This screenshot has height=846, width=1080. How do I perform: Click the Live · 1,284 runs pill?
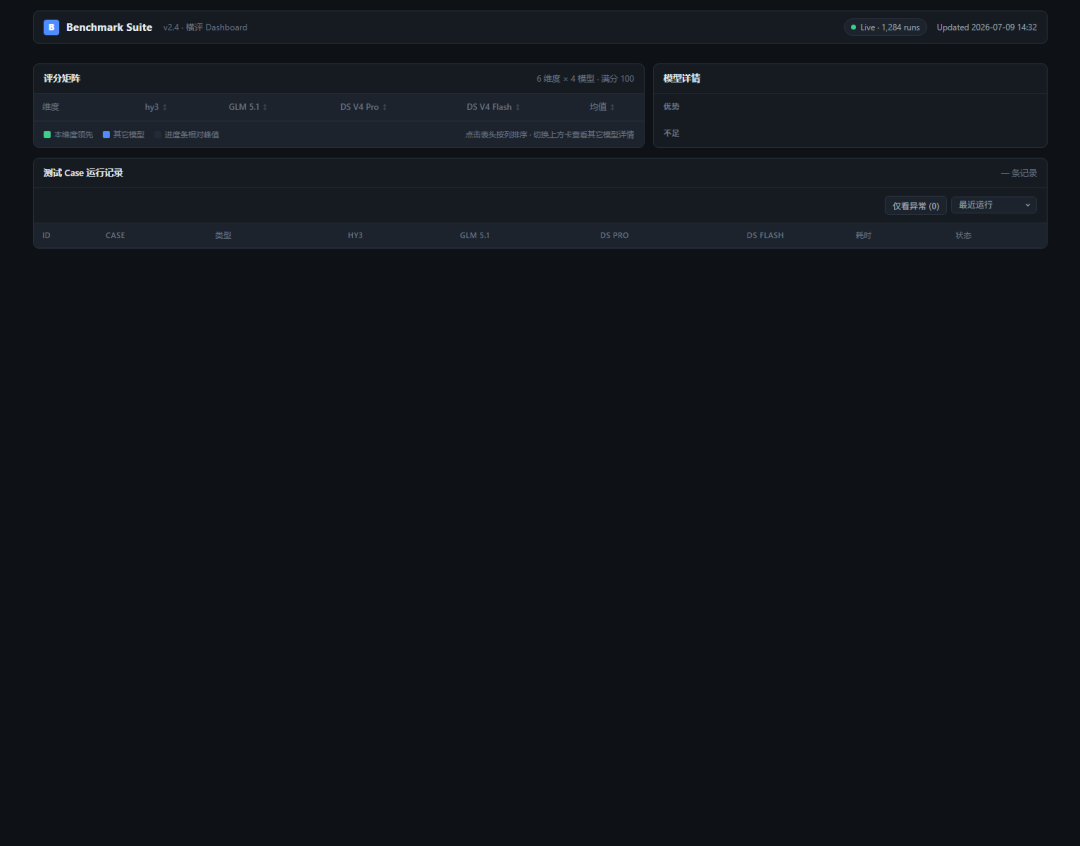coord(885,28)
